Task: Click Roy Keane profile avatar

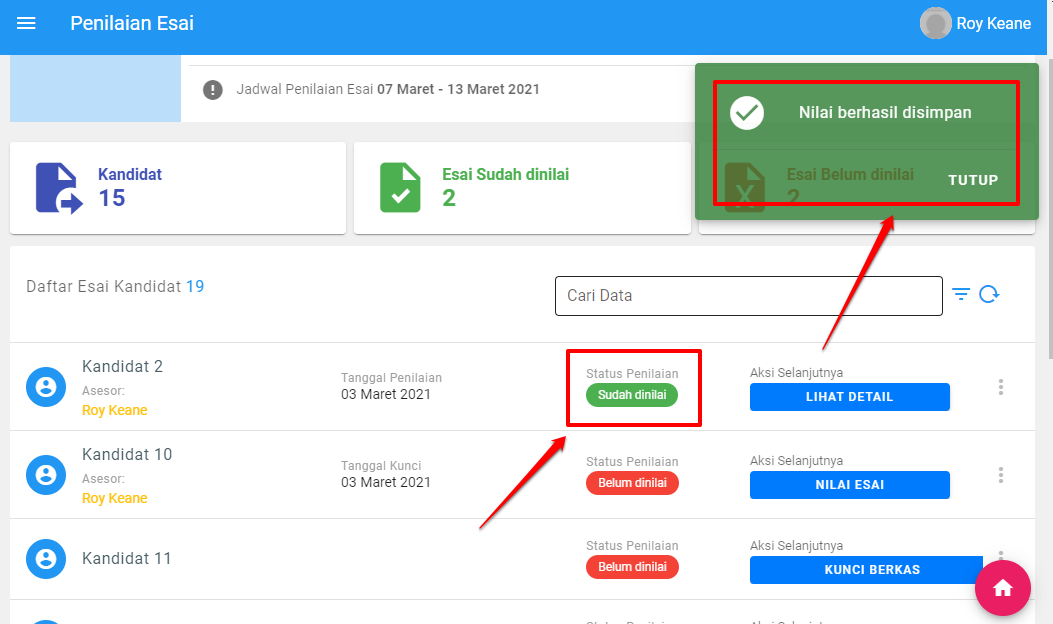Action: (935, 23)
